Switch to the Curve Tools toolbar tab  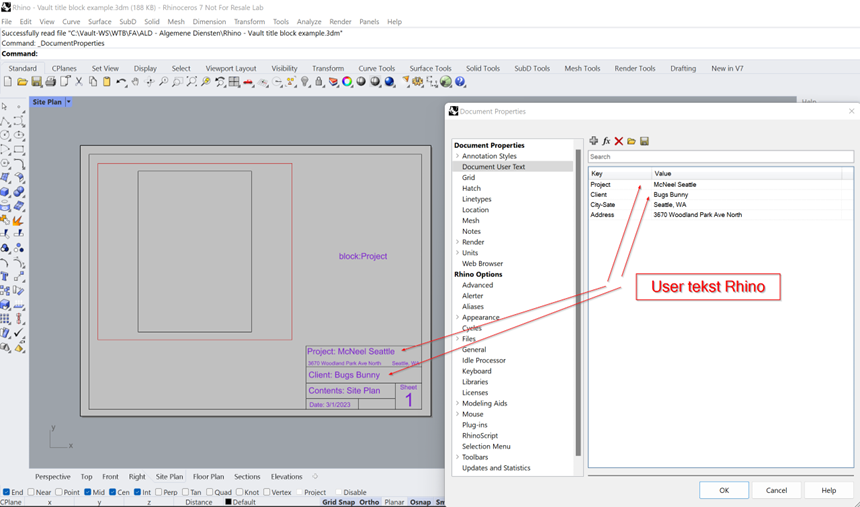click(x=376, y=69)
